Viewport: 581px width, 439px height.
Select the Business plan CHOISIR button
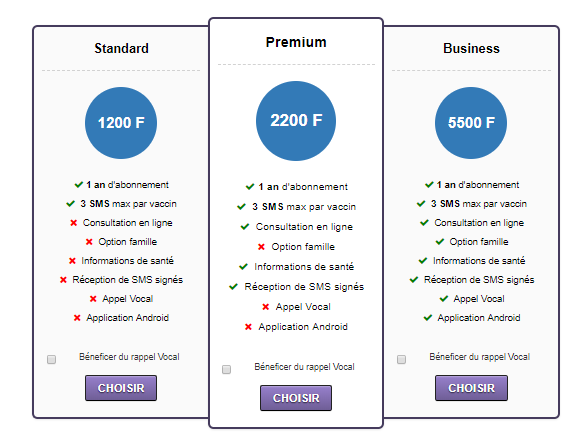(x=471, y=388)
